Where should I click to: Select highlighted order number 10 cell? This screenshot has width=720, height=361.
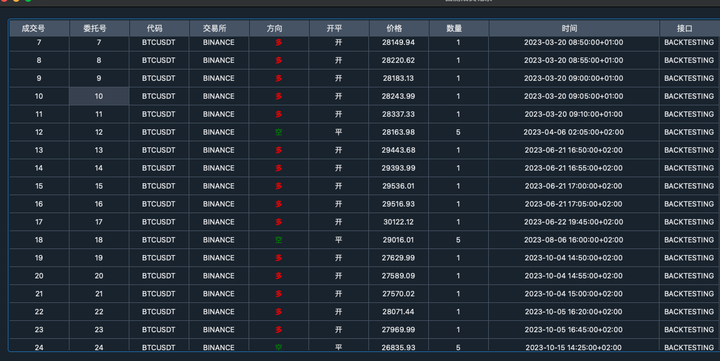(99, 96)
